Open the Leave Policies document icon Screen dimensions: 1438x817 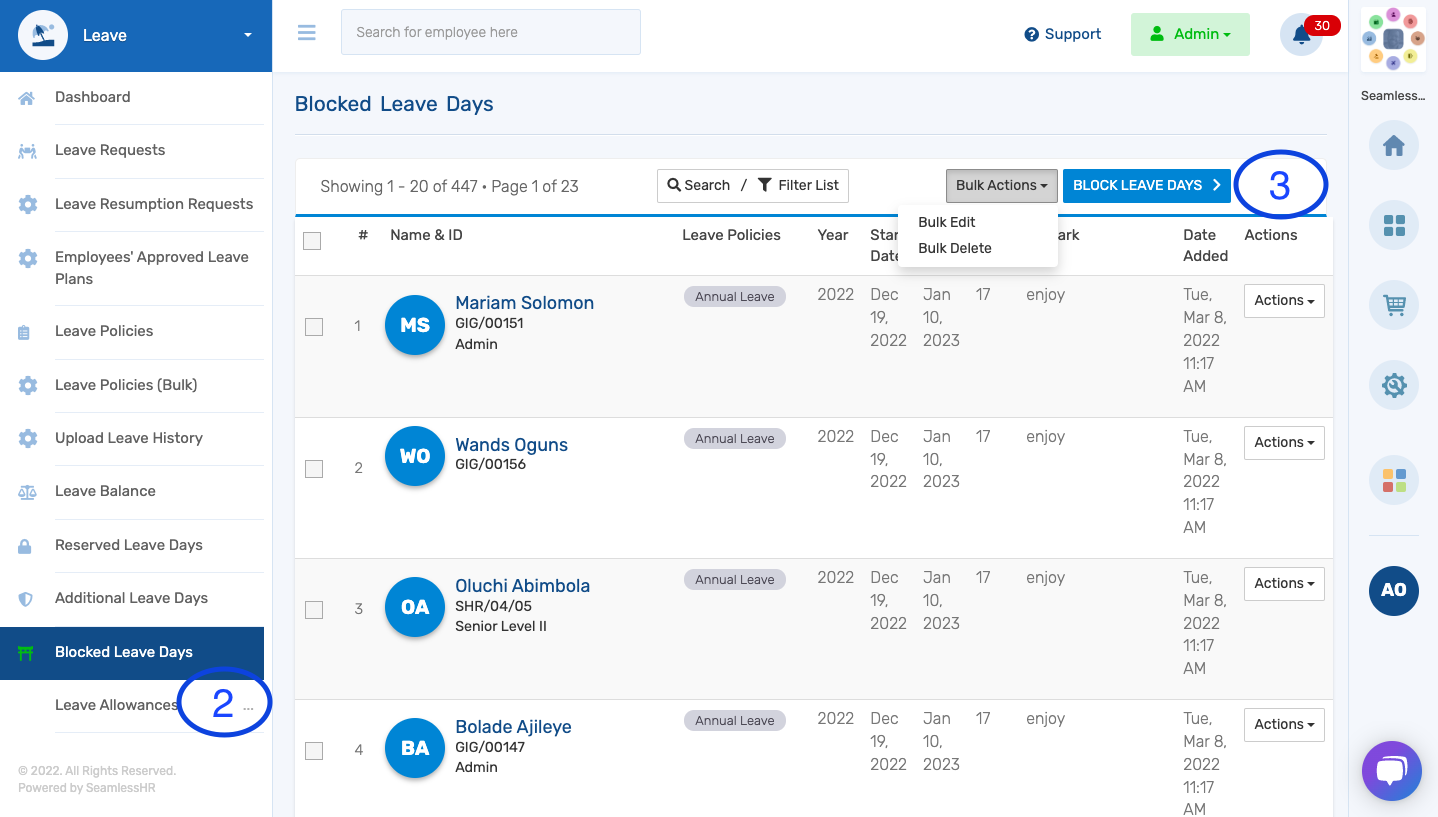tap(28, 332)
